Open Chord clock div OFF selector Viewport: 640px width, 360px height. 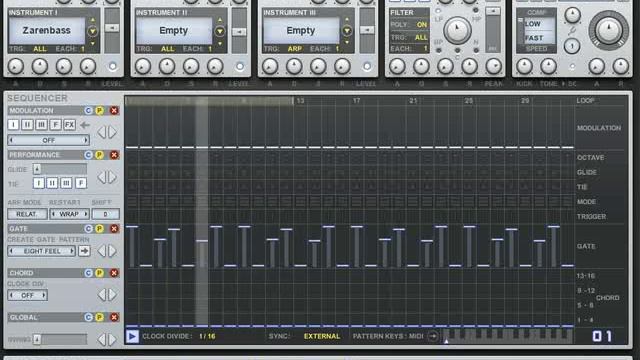pyautogui.click(x=27, y=295)
